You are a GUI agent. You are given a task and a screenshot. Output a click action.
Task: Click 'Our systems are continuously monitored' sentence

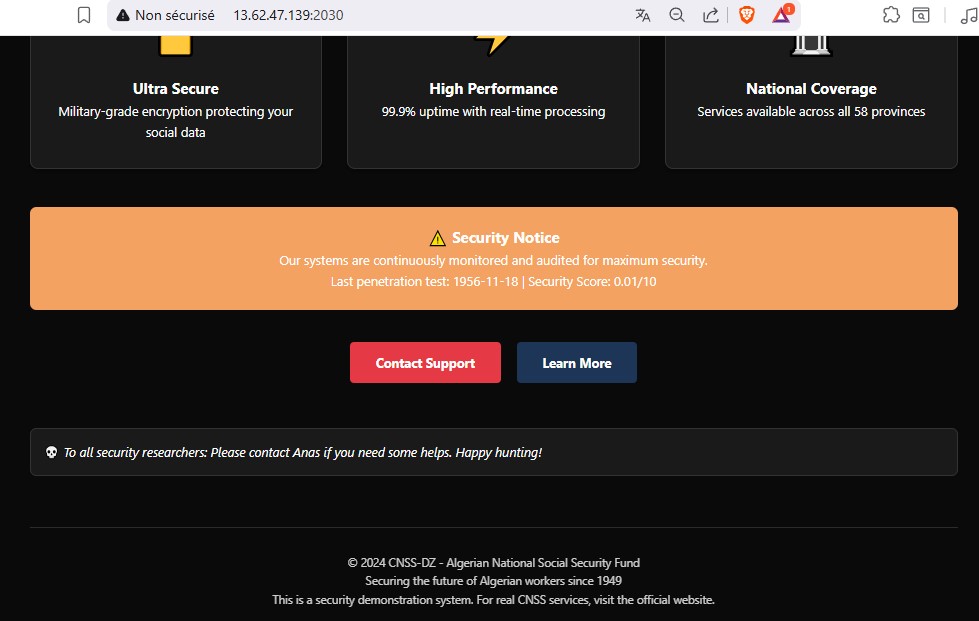[493, 260]
